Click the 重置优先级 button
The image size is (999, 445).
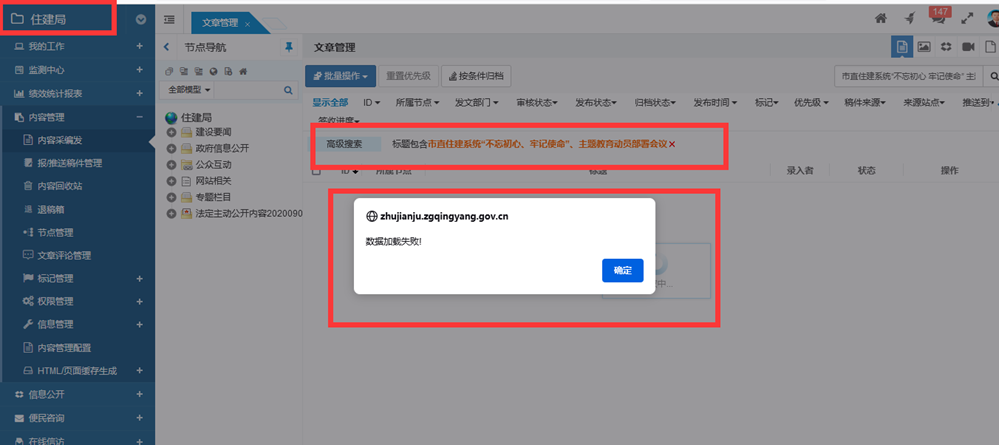pyautogui.click(x=408, y=76)
